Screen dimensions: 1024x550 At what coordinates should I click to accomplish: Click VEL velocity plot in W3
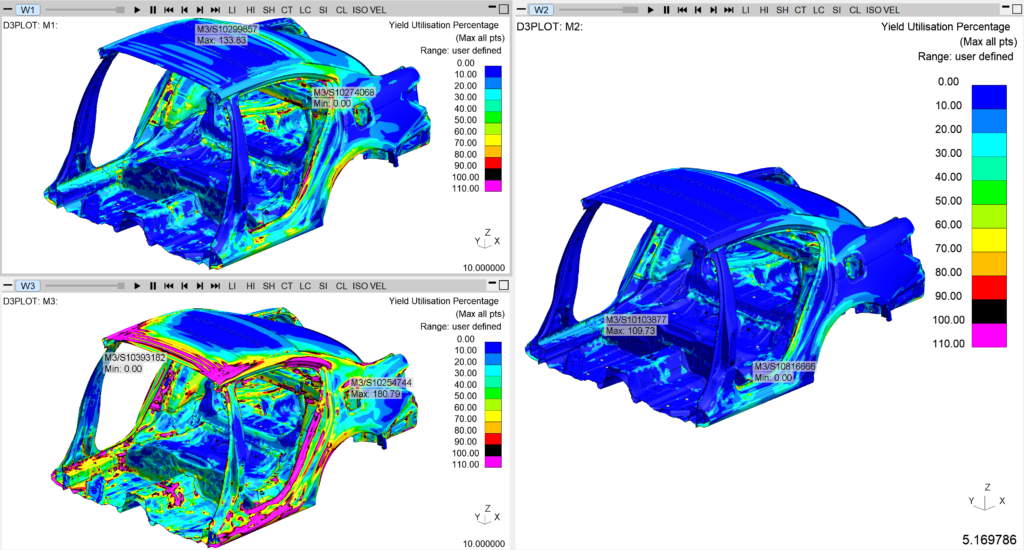click(378, 286)
